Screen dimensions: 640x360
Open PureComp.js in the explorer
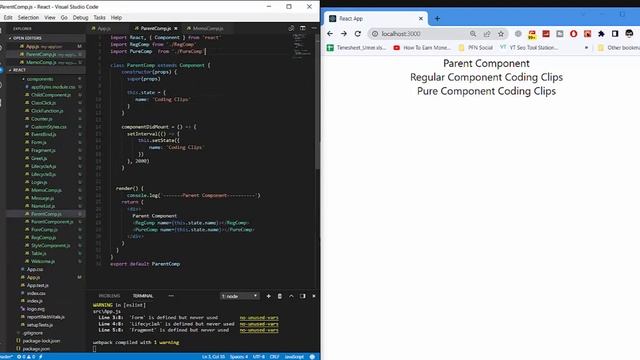pyautogui.click(x=44, y=229)
